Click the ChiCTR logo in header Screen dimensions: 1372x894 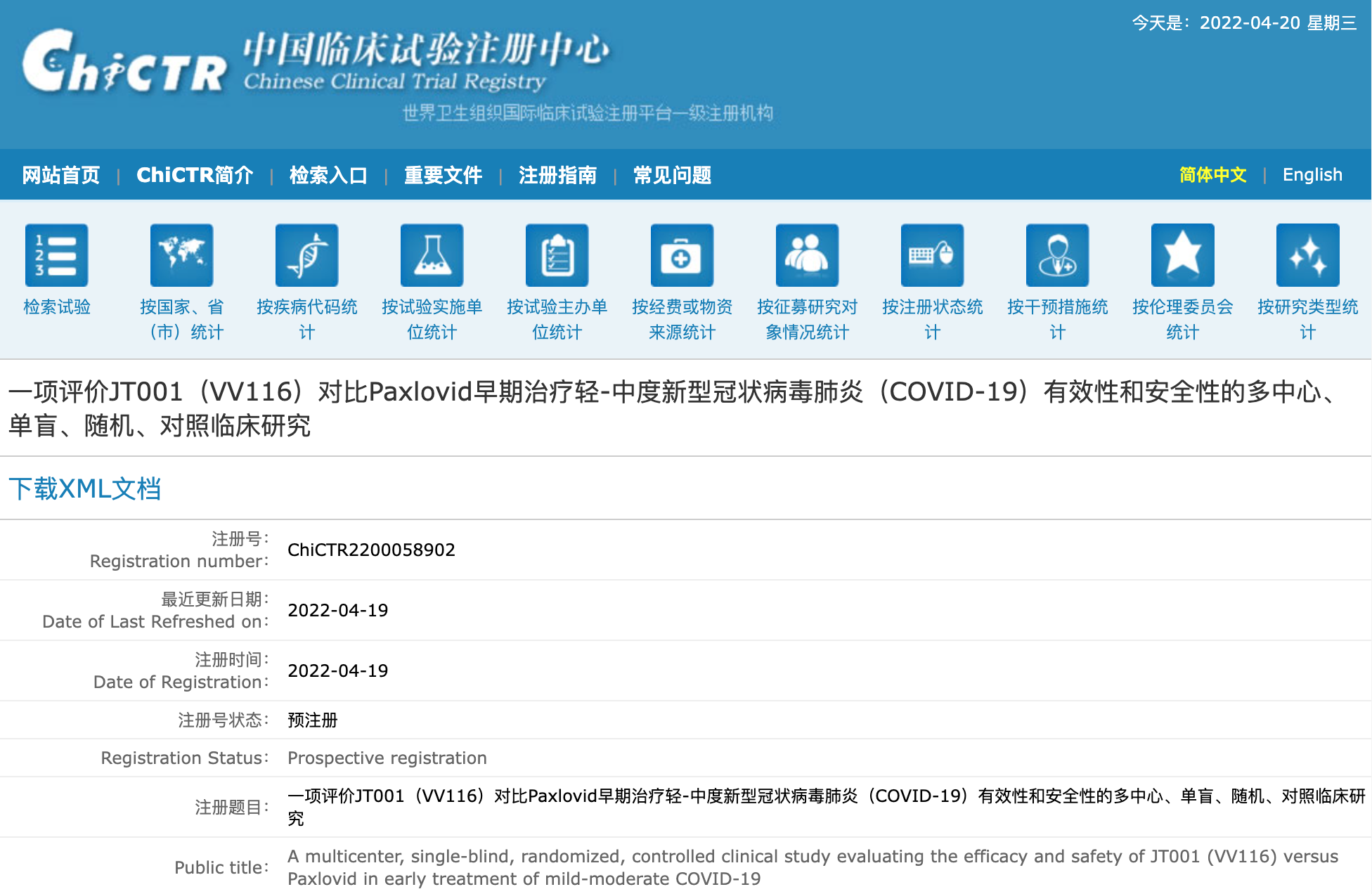click(x=124, y=63)
